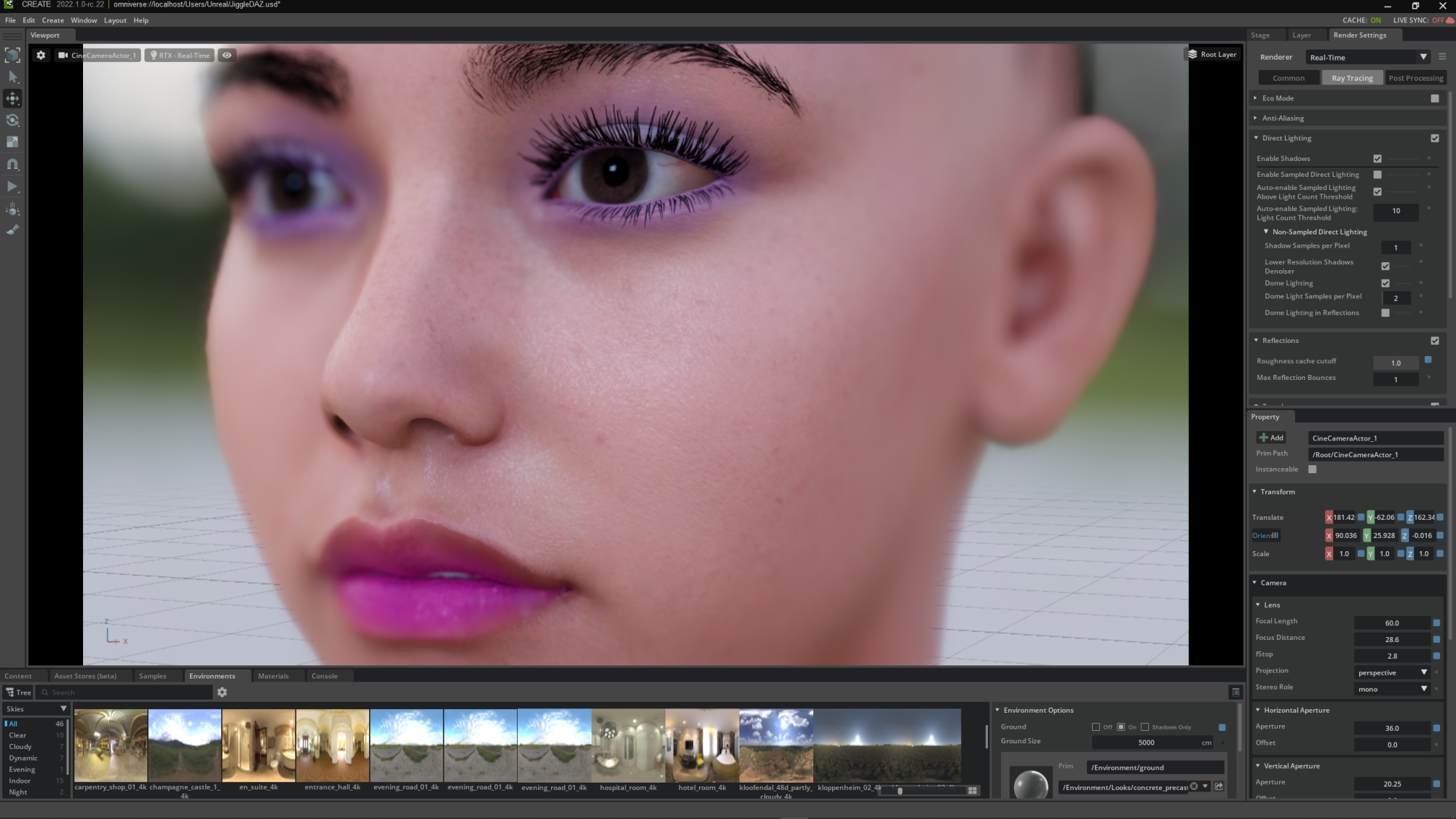Click the select/arrow tool in sidebar
Viewport: 1456px width, 819px height.
tap(13, 77)
